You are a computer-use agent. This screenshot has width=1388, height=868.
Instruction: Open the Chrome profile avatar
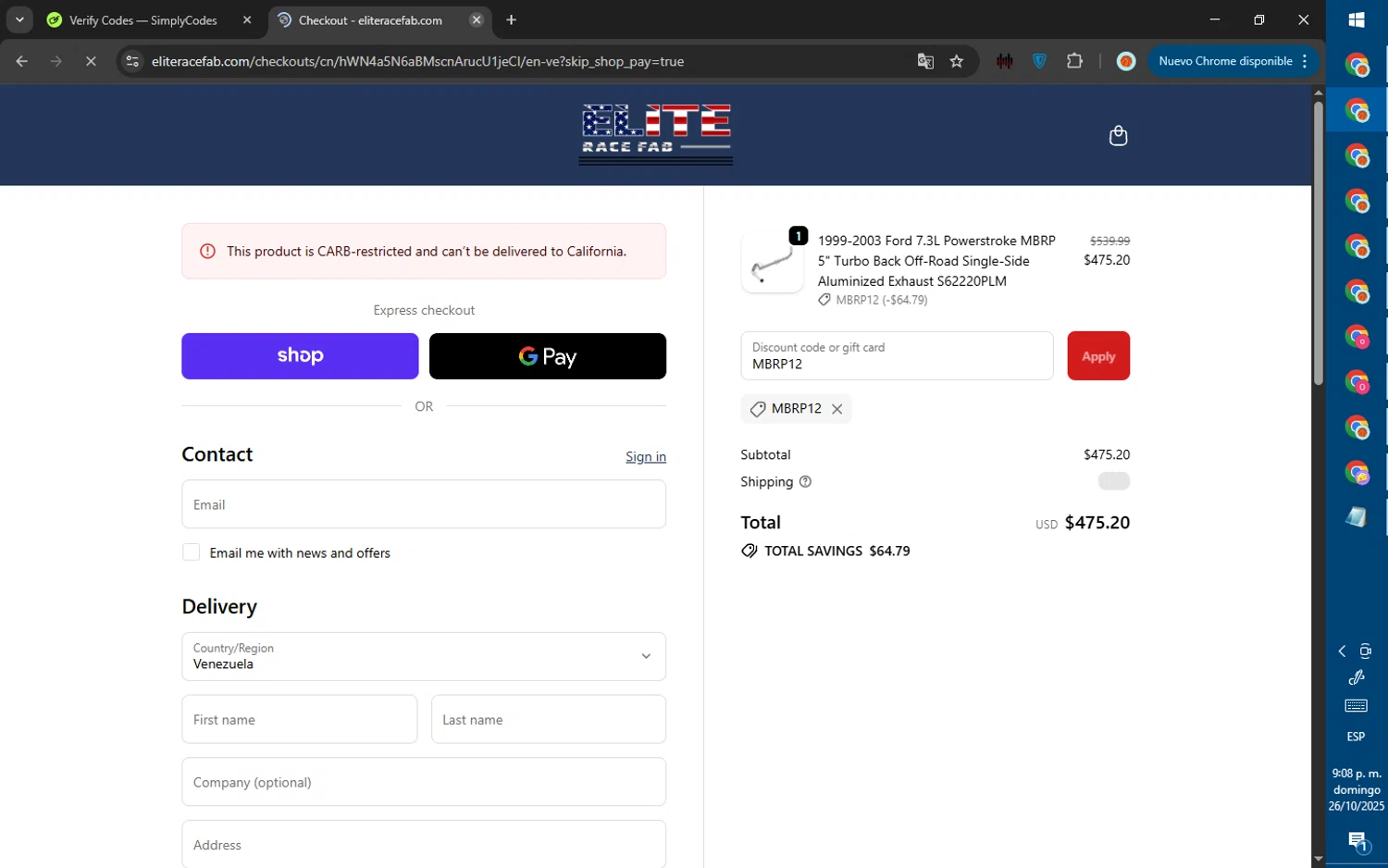pos(1125,61)
